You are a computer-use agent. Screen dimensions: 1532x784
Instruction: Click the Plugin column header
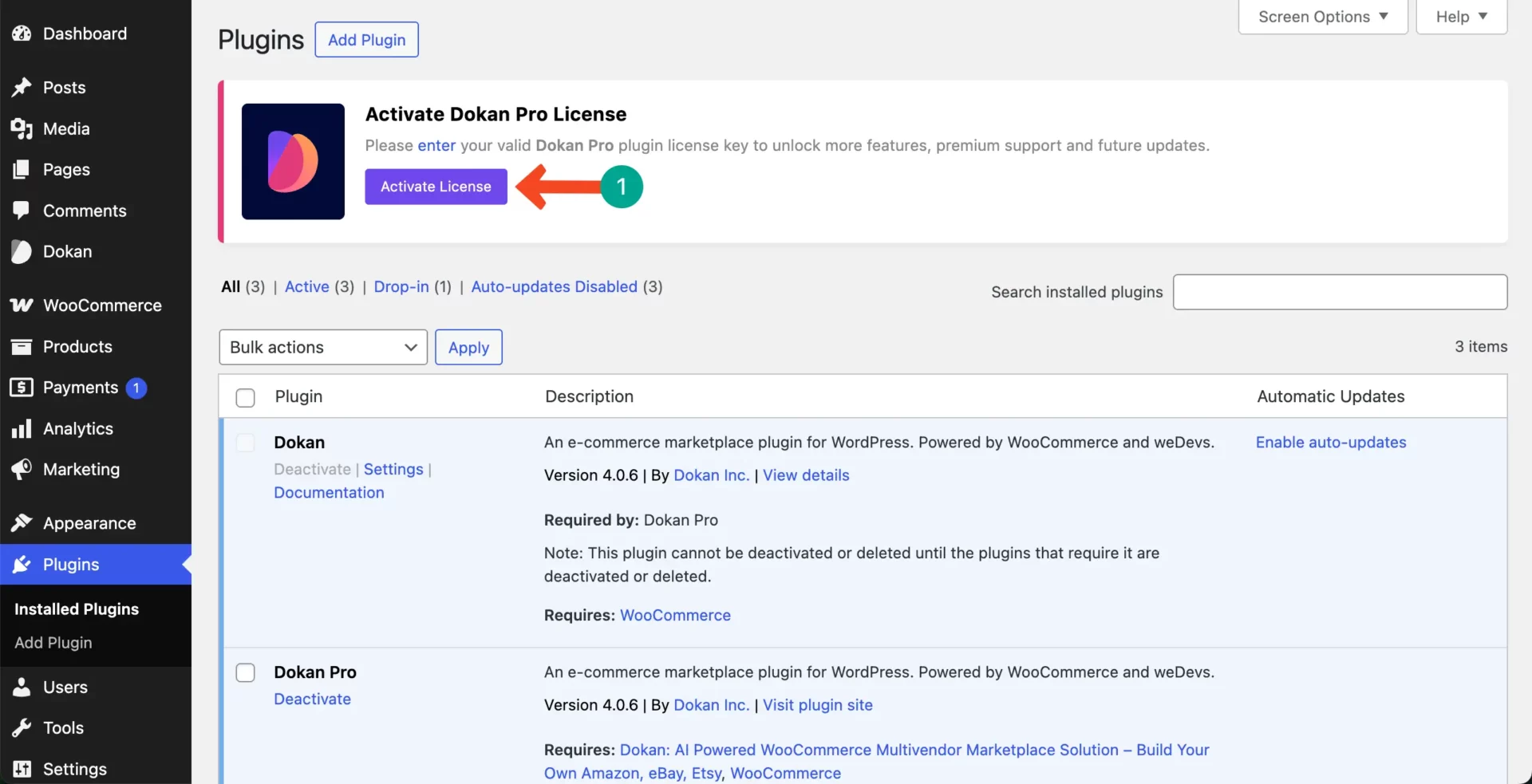pyautogui.click(x=298, y=397)
